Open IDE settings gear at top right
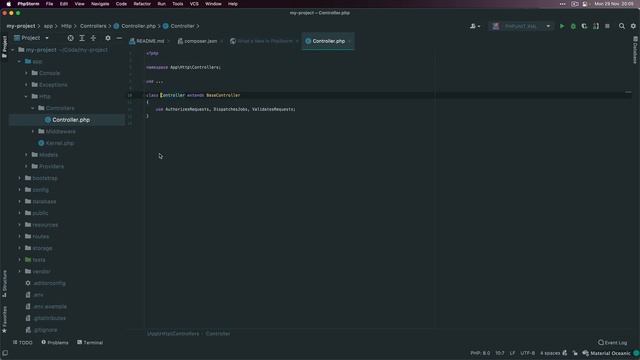The image size is (640, 360). click(x=633, y=26)
